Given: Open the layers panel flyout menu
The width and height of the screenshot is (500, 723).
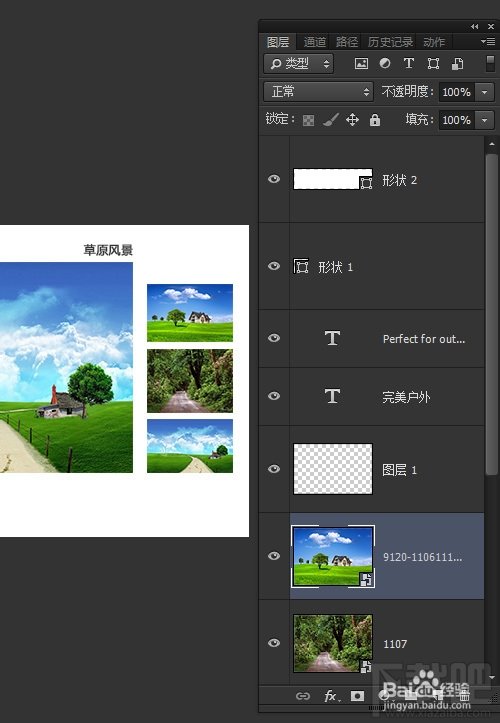Looking at the screenshot, I should point(488,42).
